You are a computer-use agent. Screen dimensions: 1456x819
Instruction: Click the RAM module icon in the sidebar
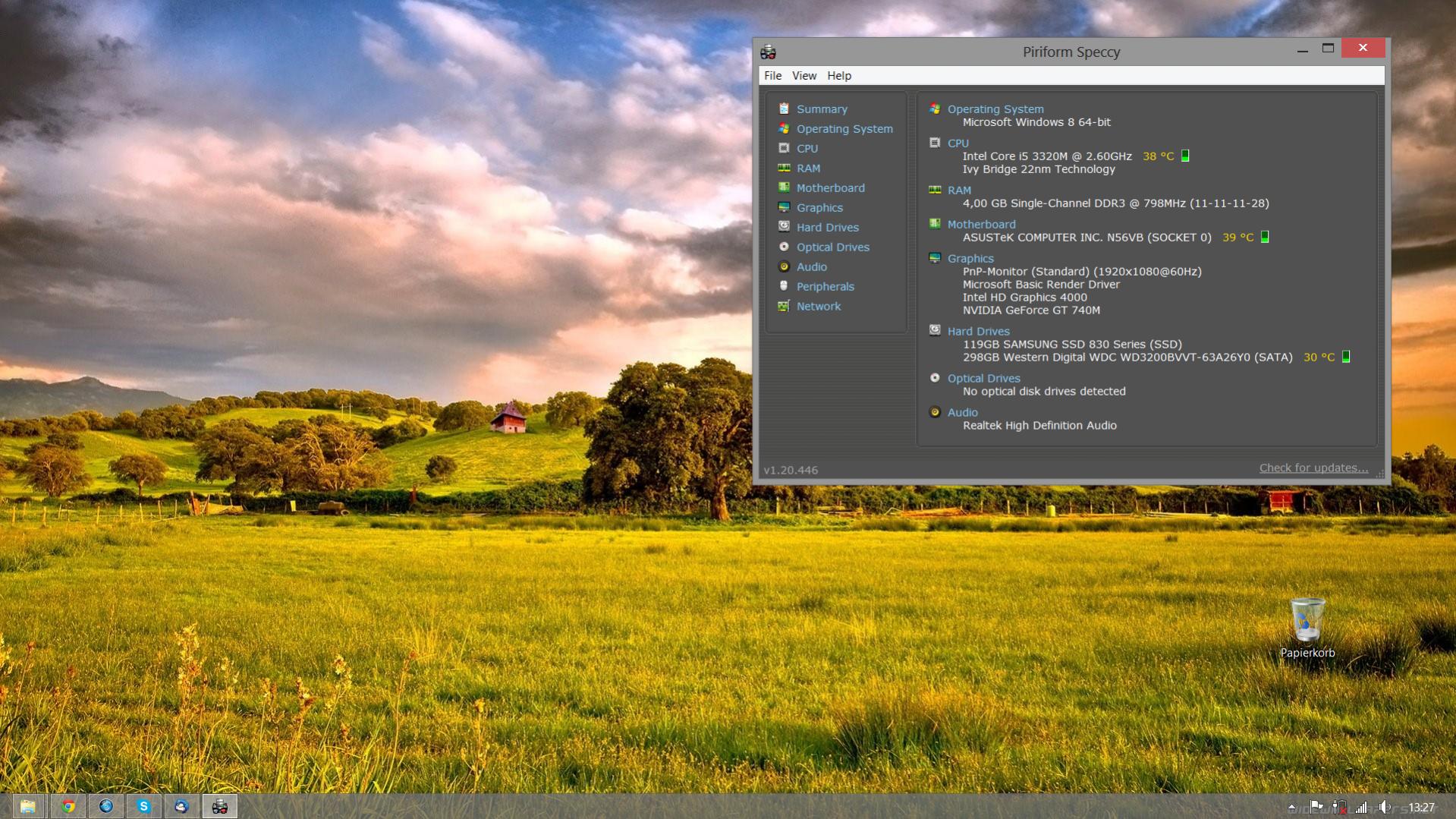784,168
